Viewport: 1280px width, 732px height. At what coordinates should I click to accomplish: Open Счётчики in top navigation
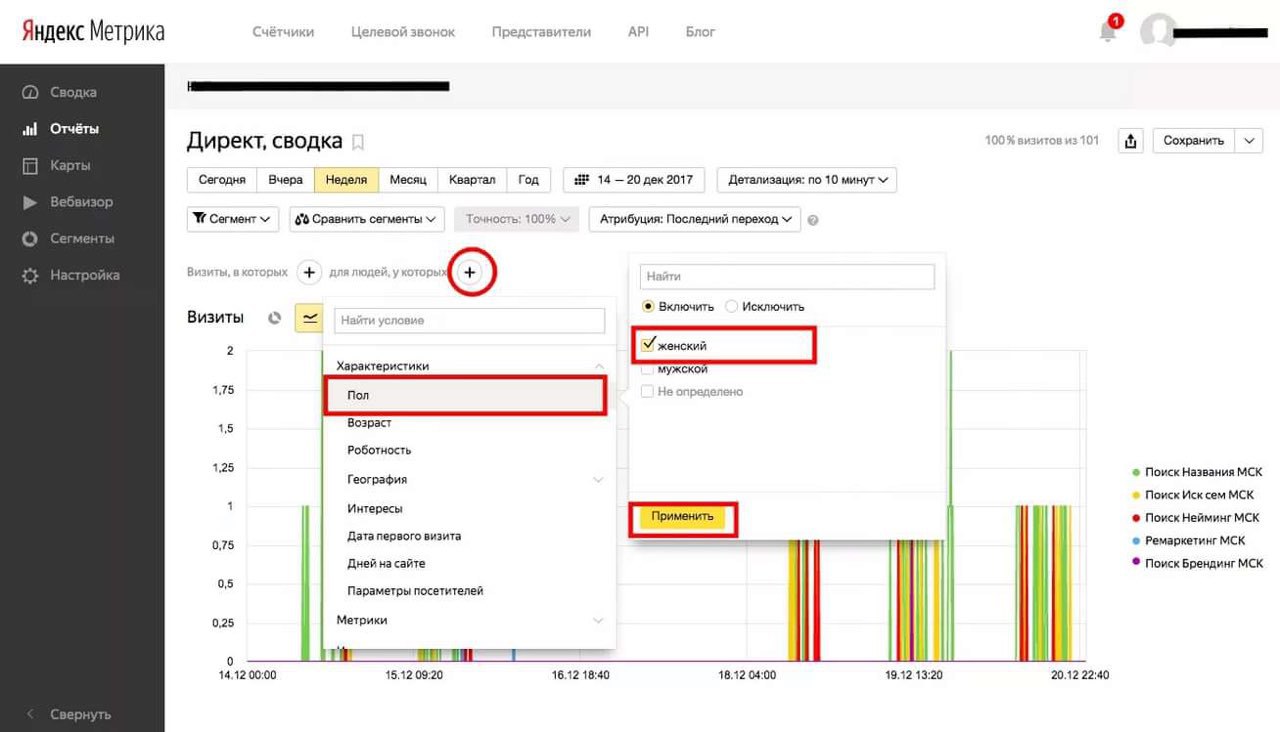[283, 31]
